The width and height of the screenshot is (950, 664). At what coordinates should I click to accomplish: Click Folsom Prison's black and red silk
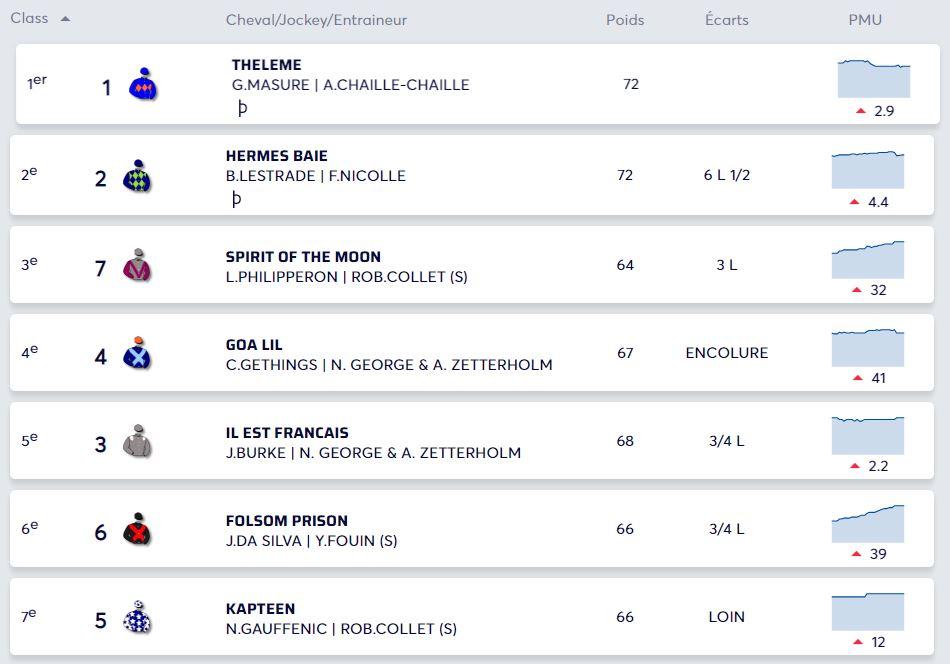point(137,530)
